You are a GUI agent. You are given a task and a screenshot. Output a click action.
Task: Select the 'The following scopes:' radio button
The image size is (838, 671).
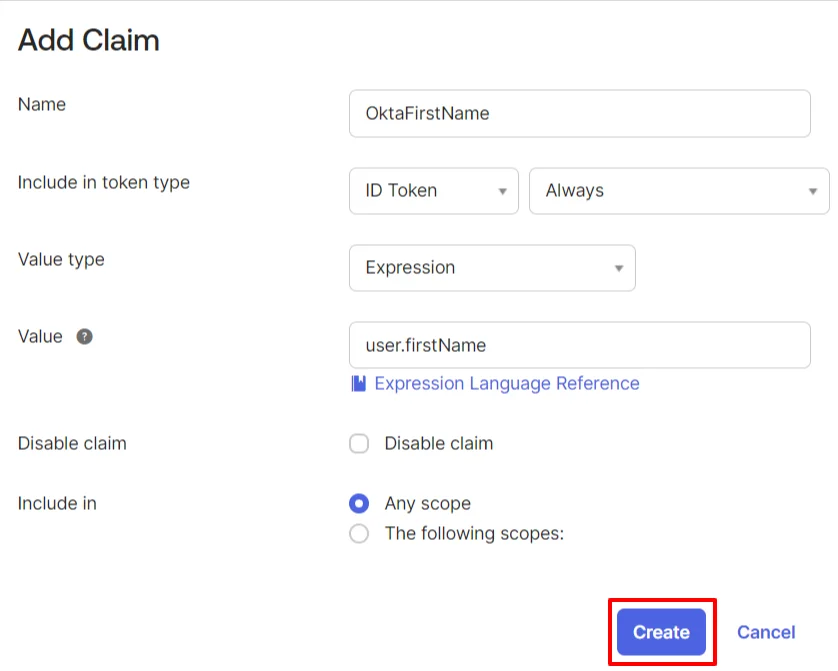pyautogui.click(x=359, y=533)
